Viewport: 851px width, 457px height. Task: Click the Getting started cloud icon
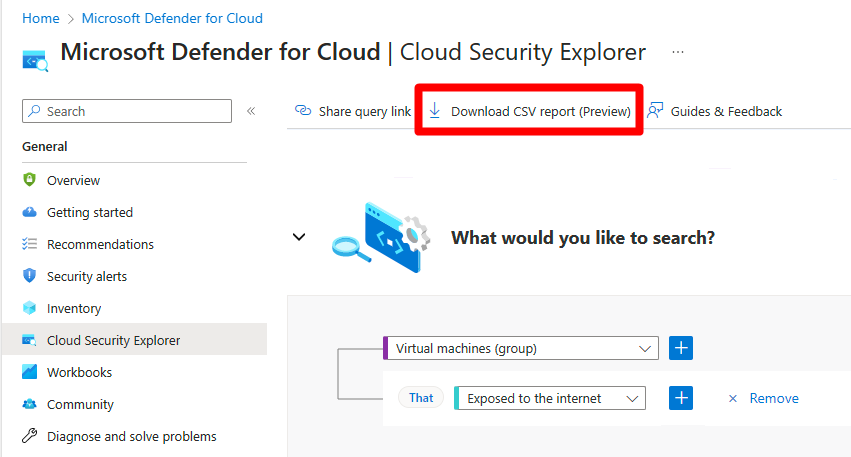point(29,212)
